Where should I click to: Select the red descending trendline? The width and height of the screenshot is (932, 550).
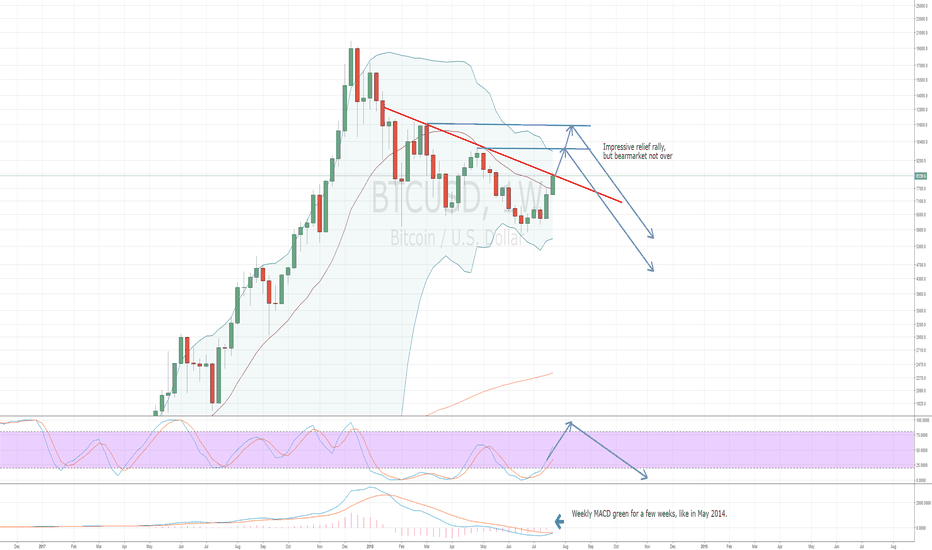pyautogui.click(x=502, y=155)
